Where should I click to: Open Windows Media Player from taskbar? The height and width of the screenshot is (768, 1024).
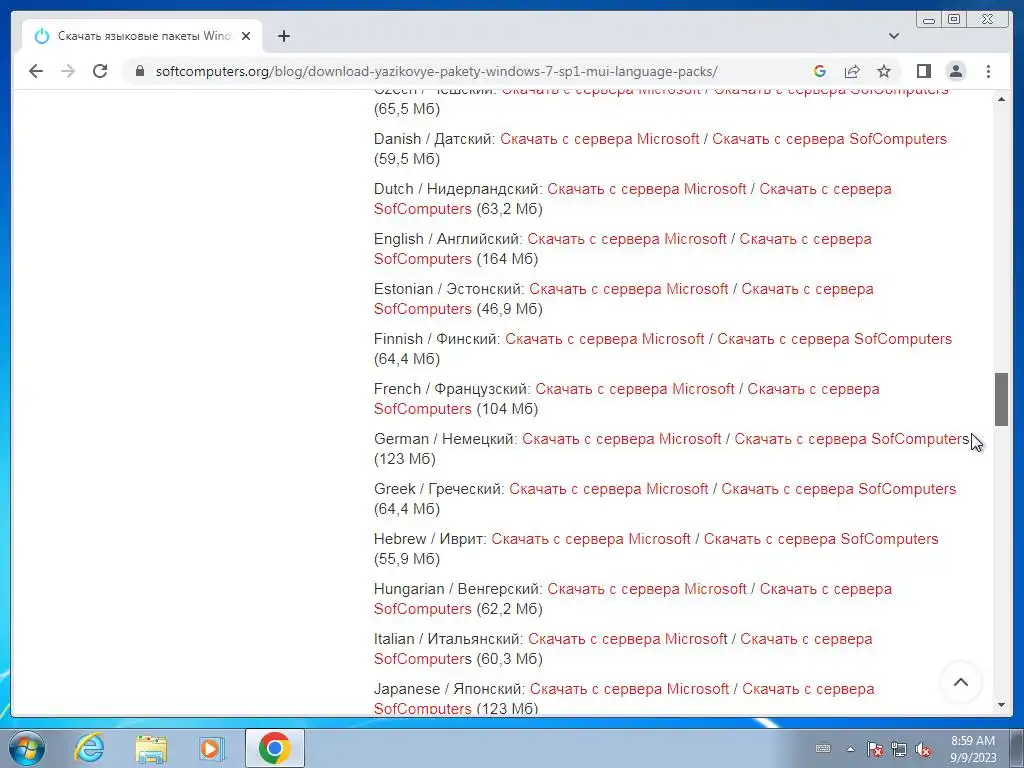point(212,748)
